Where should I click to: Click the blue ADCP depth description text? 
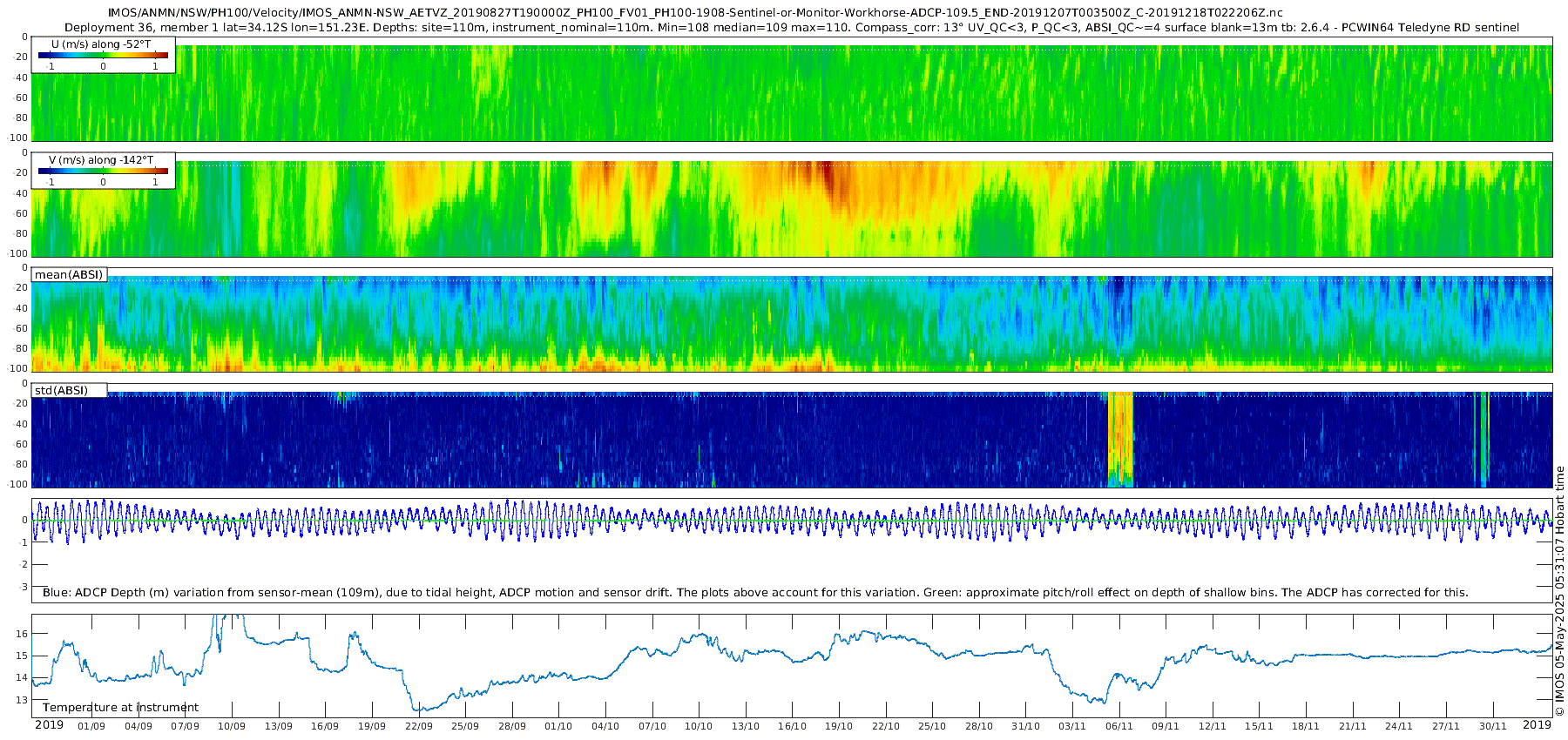tap(755, 592)
